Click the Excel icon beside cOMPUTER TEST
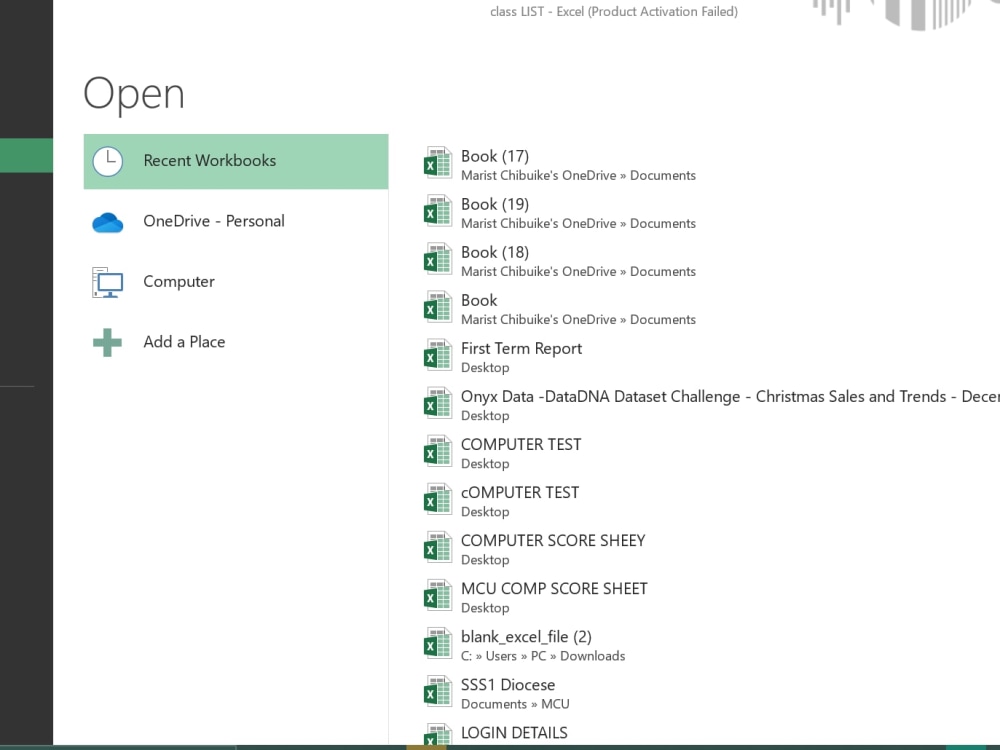 (438, 499)
